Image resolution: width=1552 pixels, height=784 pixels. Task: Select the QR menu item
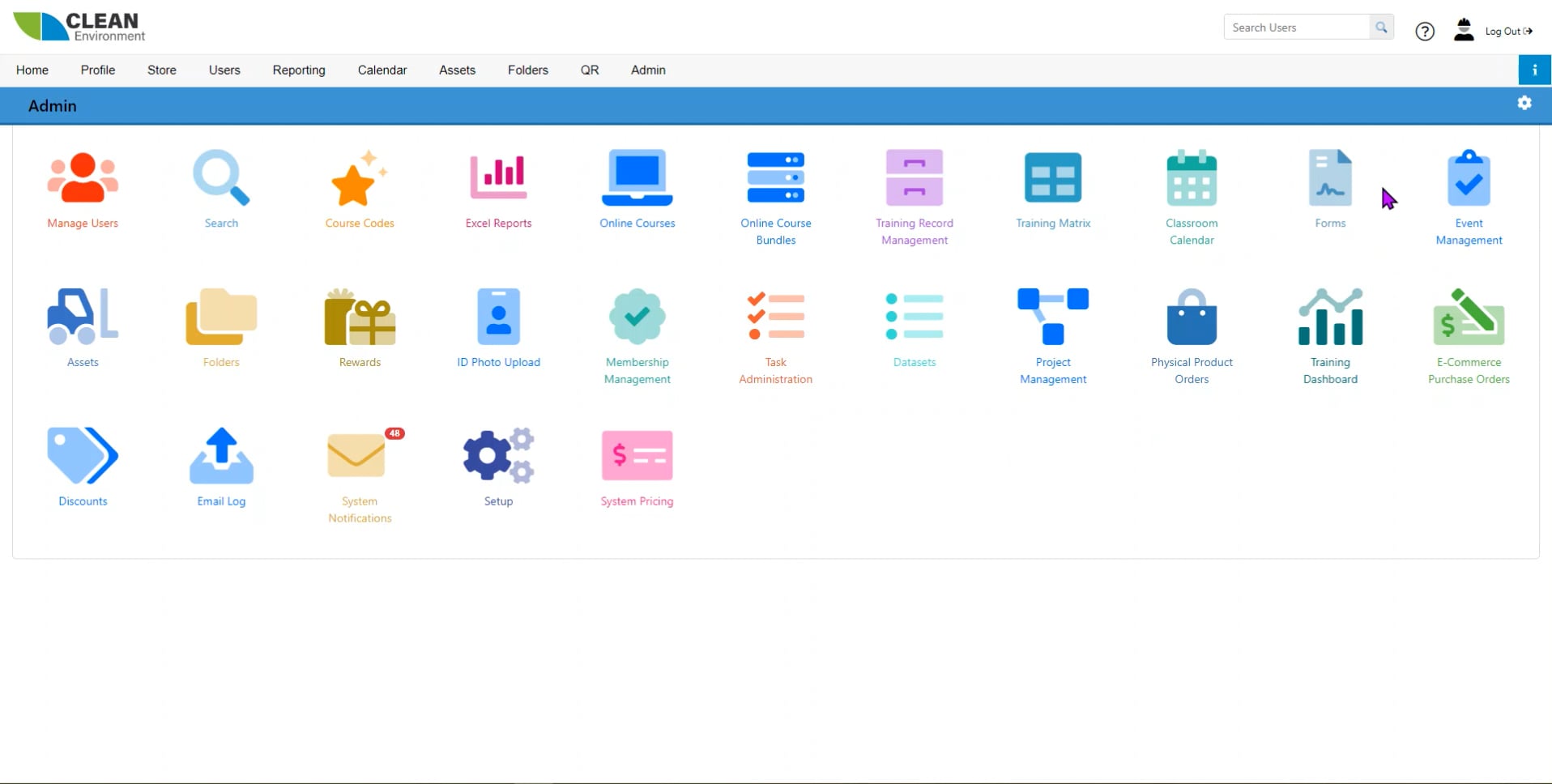pos(590,70)
